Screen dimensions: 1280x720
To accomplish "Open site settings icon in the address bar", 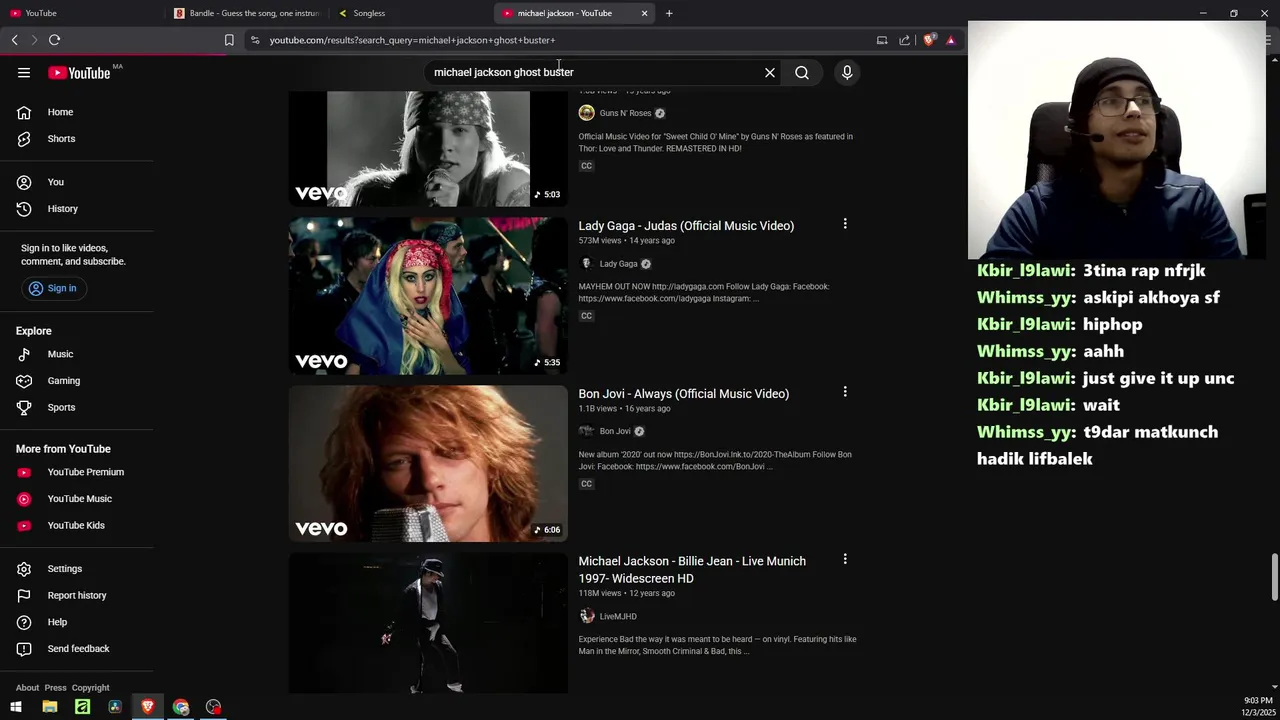I will coord(255,40).
